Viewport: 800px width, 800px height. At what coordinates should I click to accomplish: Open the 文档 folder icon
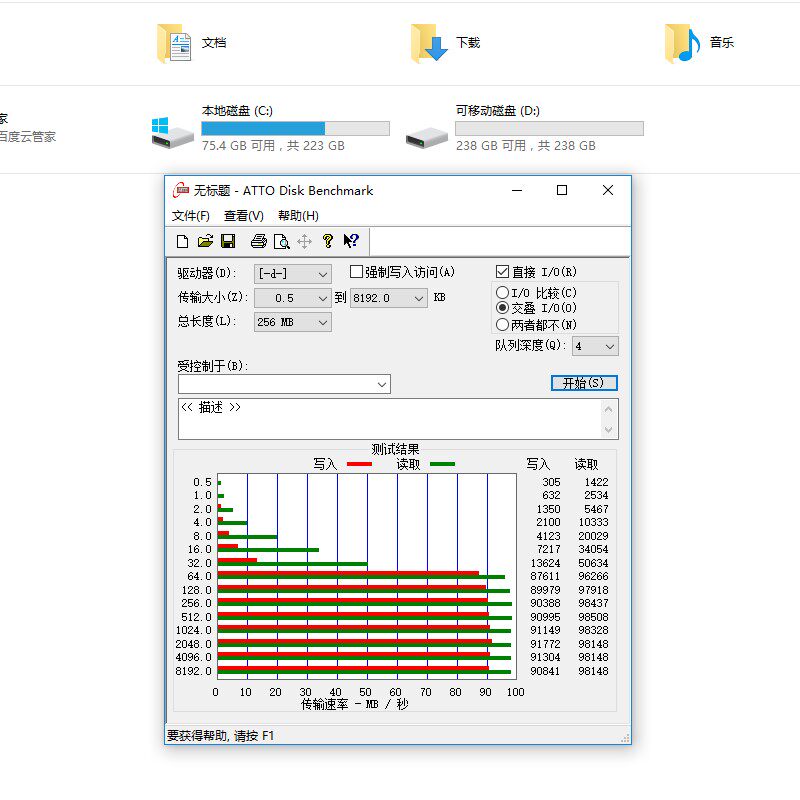coord(174,44)
